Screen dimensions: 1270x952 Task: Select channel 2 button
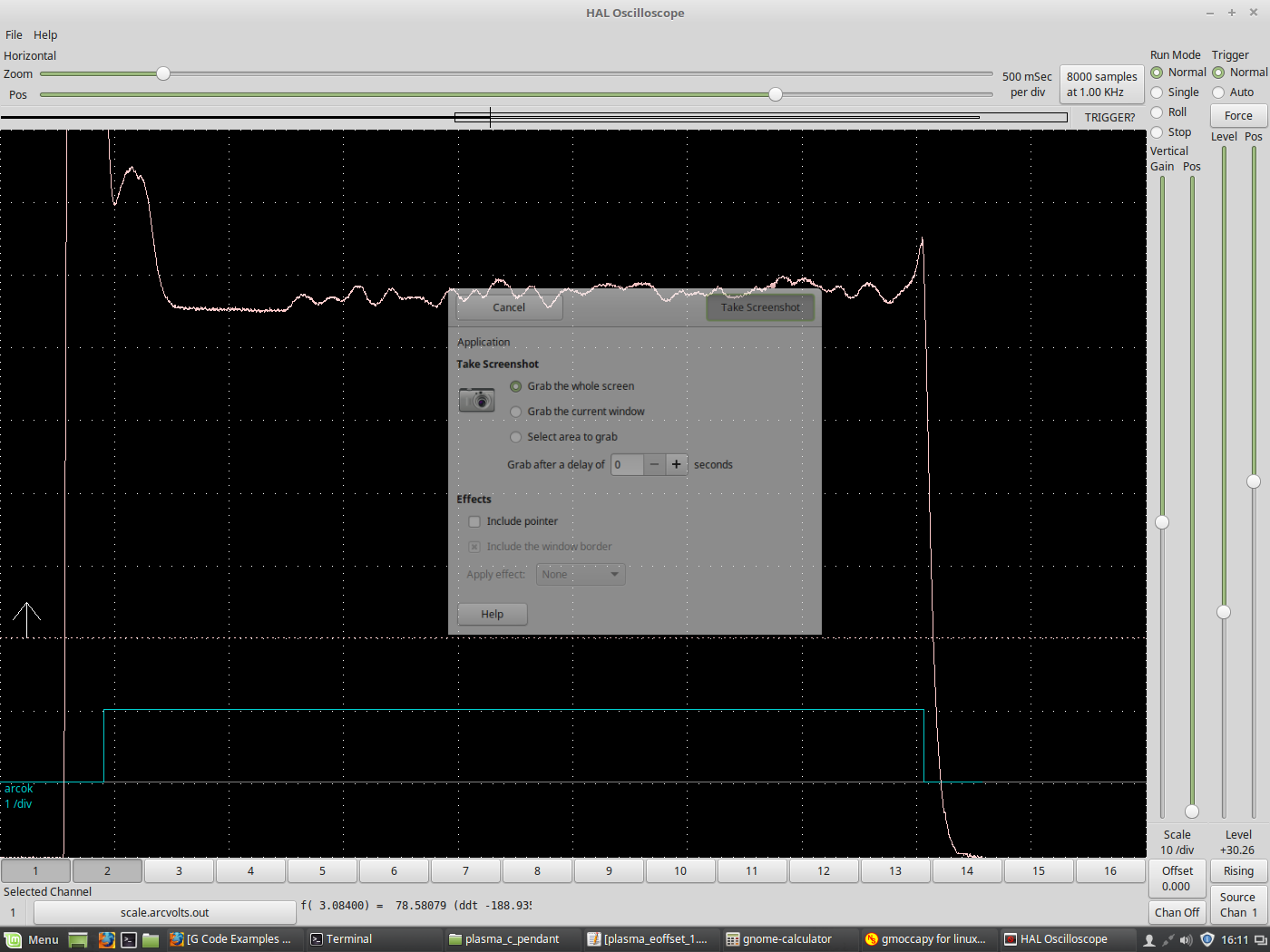107,871
